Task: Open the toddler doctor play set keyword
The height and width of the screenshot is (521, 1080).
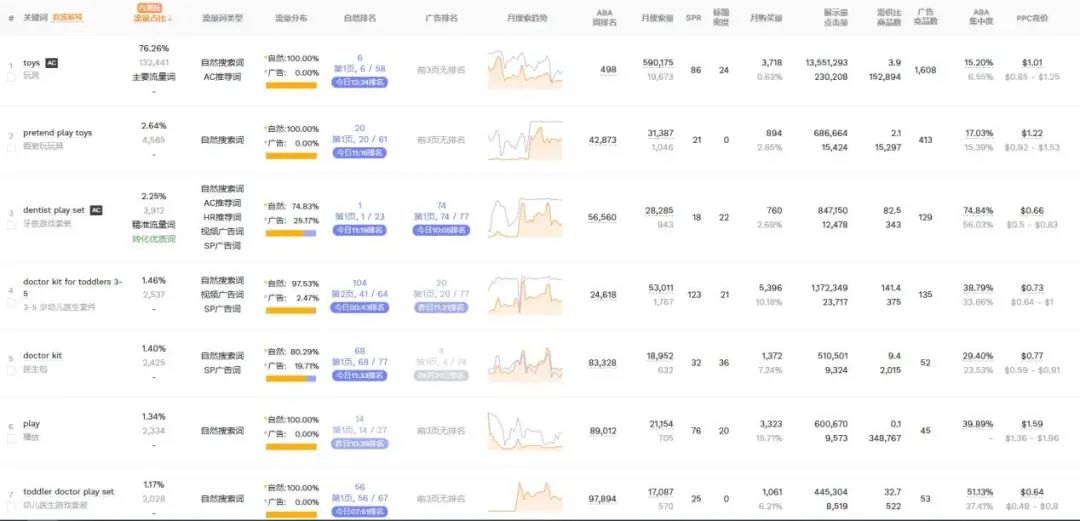Action: point(68,492)
